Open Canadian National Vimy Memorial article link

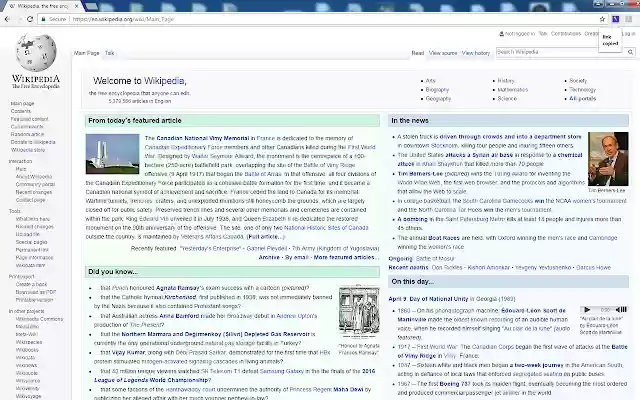[x=202, y=138]
